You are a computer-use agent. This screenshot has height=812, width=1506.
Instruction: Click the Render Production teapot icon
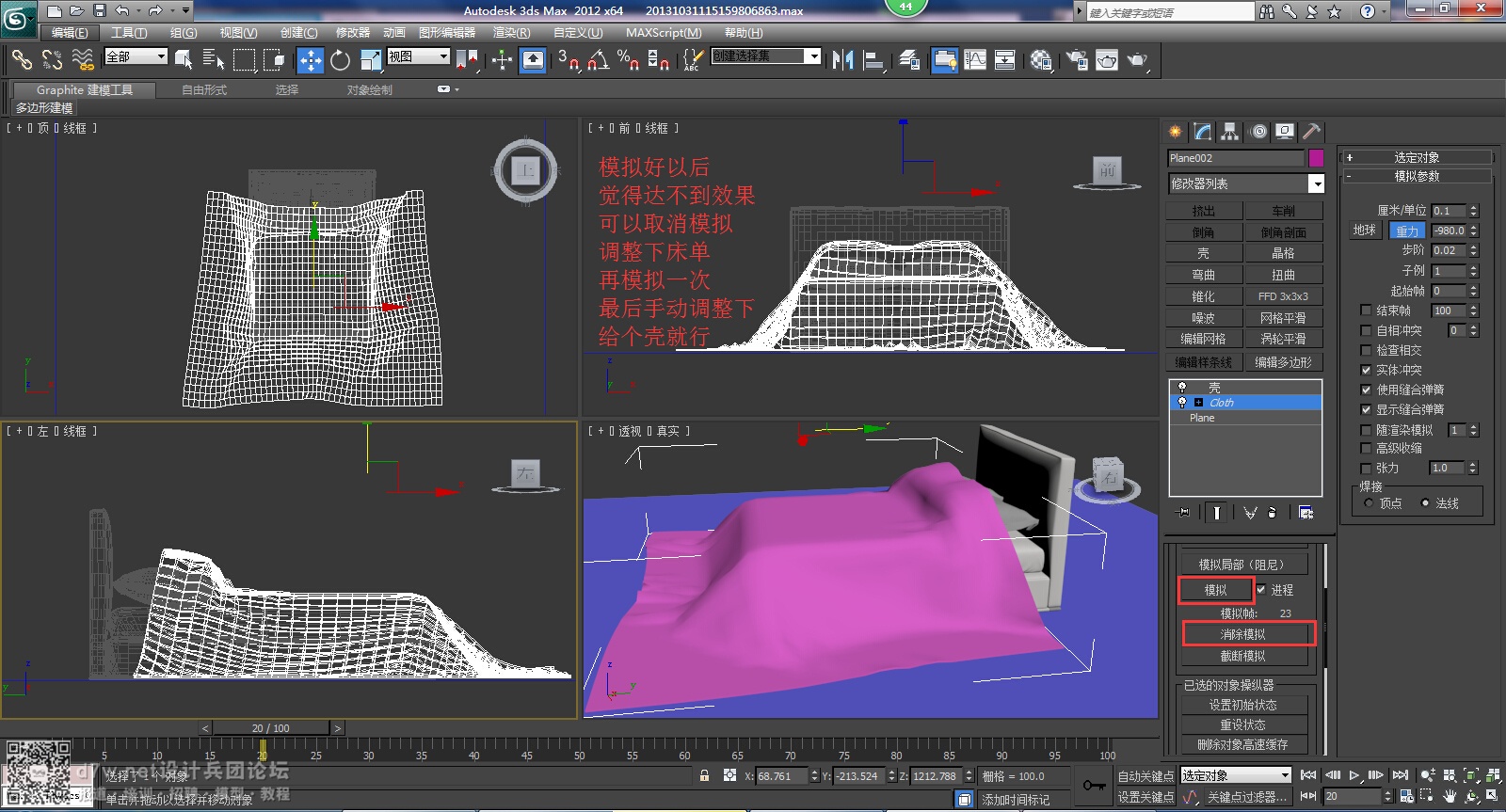(x=1138, y=60)
